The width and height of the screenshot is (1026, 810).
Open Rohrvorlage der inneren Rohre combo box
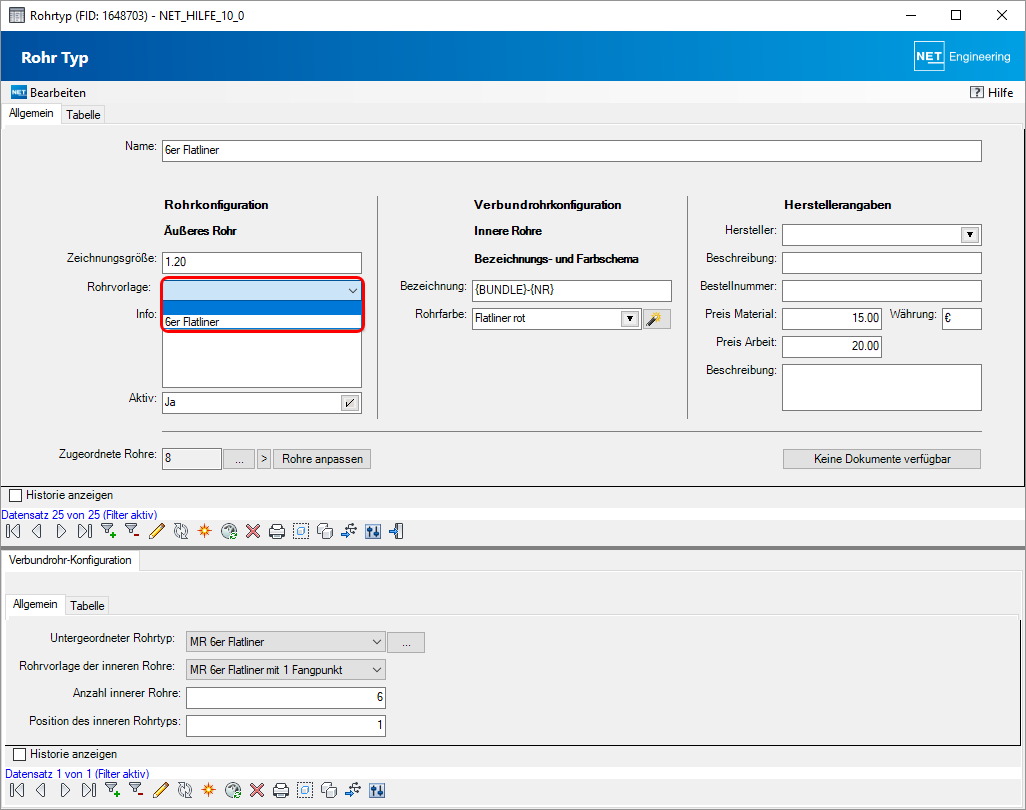(x=286, y=670)
